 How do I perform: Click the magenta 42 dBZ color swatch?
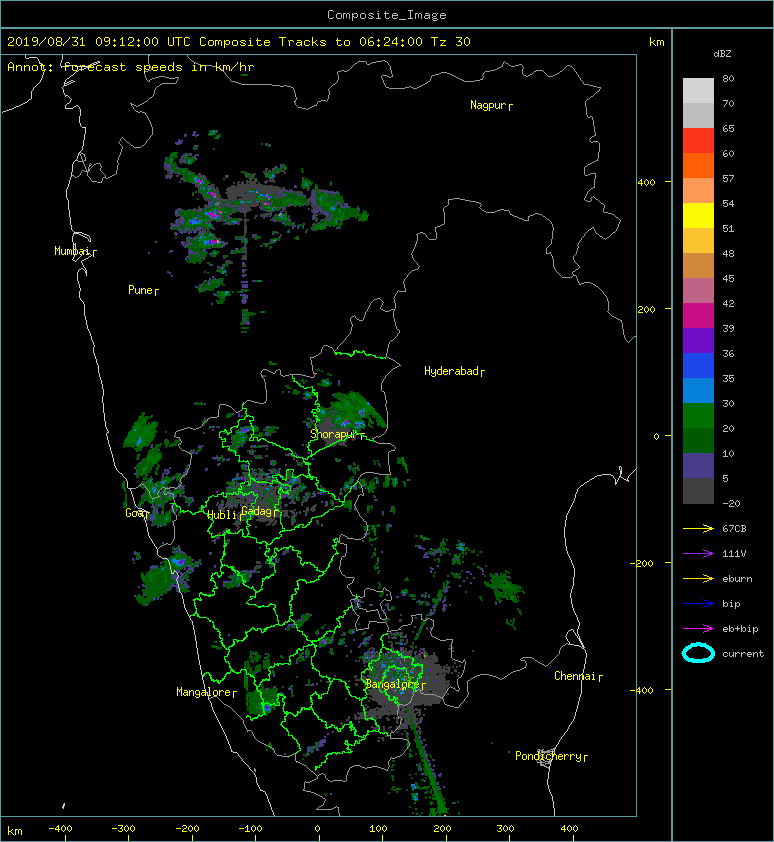[x=698, y=315]
